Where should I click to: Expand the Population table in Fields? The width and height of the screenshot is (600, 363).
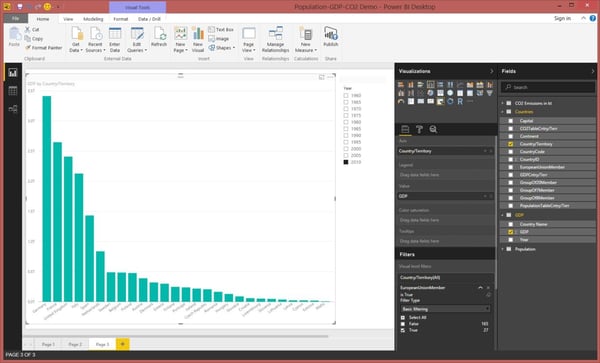coord(503,249)
